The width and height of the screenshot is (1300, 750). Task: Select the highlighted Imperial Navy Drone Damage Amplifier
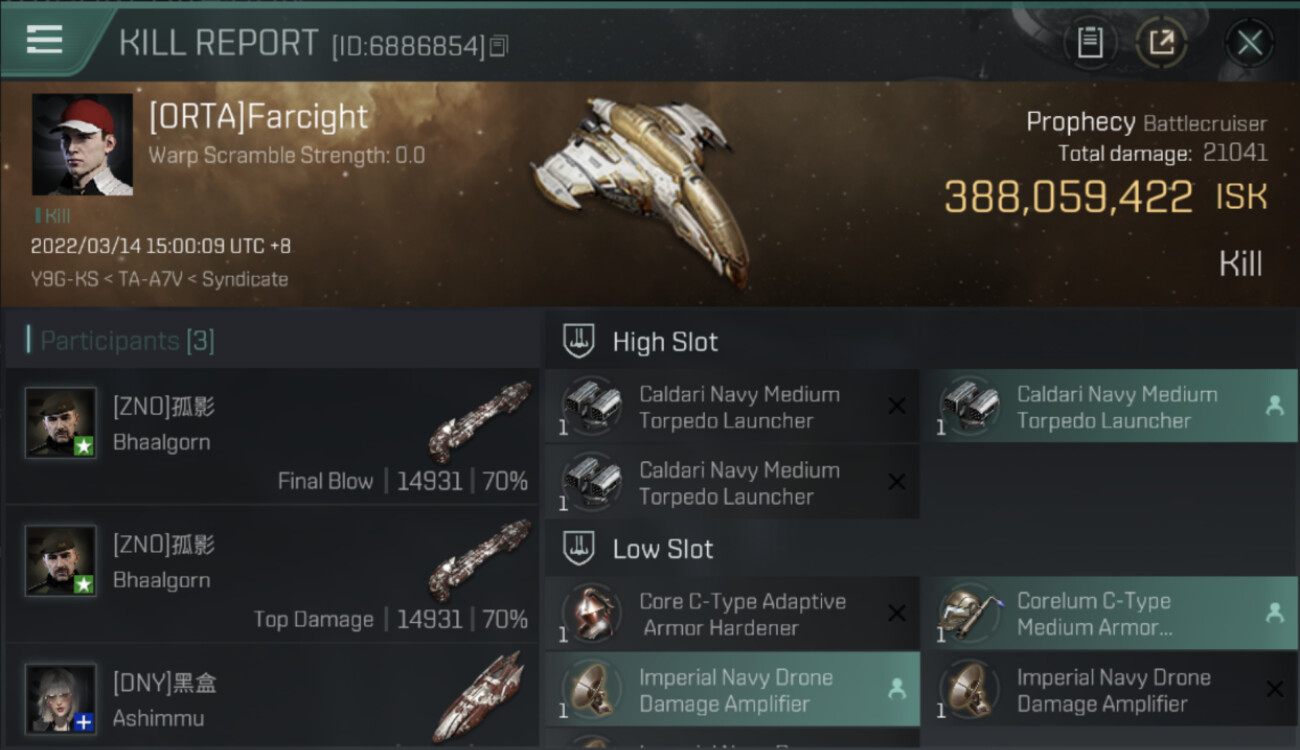[x=732, y=690]
